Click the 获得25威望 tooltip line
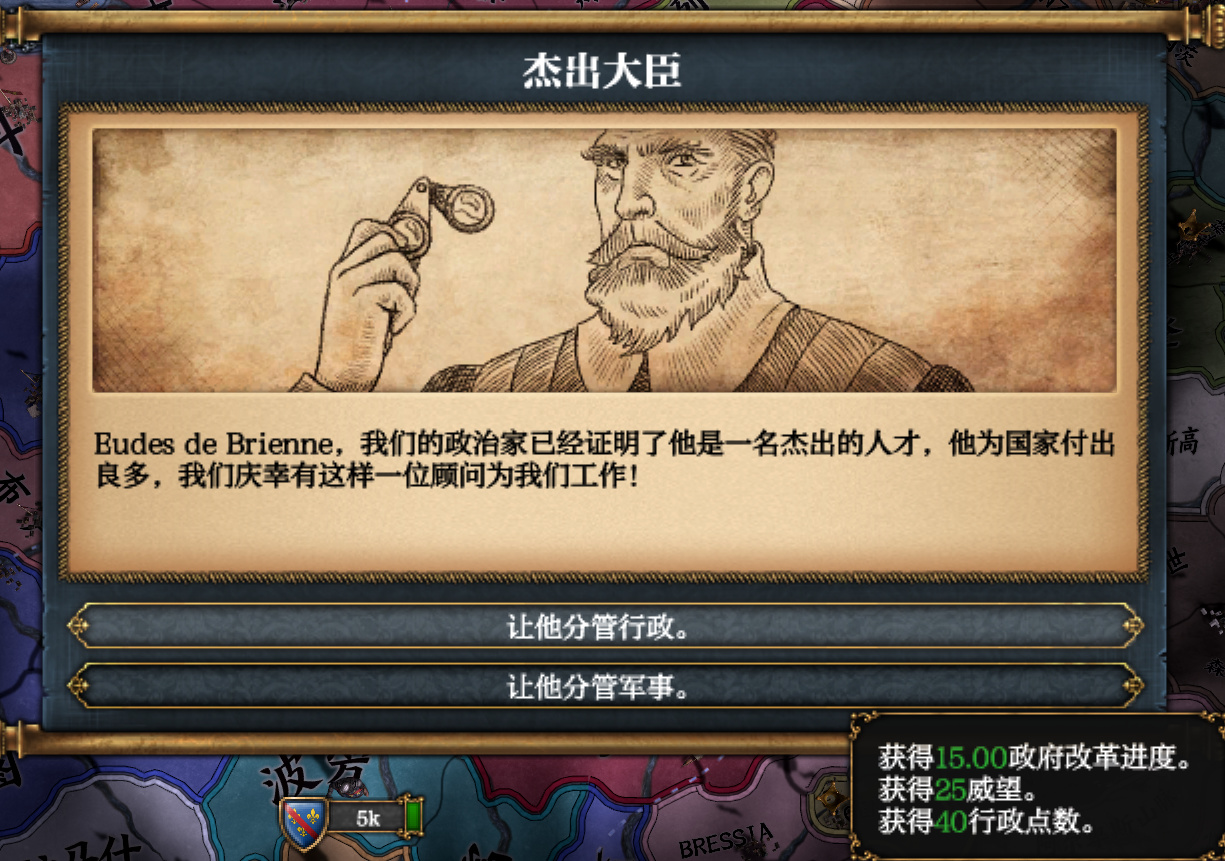The height and width of the screenshot is (861, 1225). tap(961, 789)
